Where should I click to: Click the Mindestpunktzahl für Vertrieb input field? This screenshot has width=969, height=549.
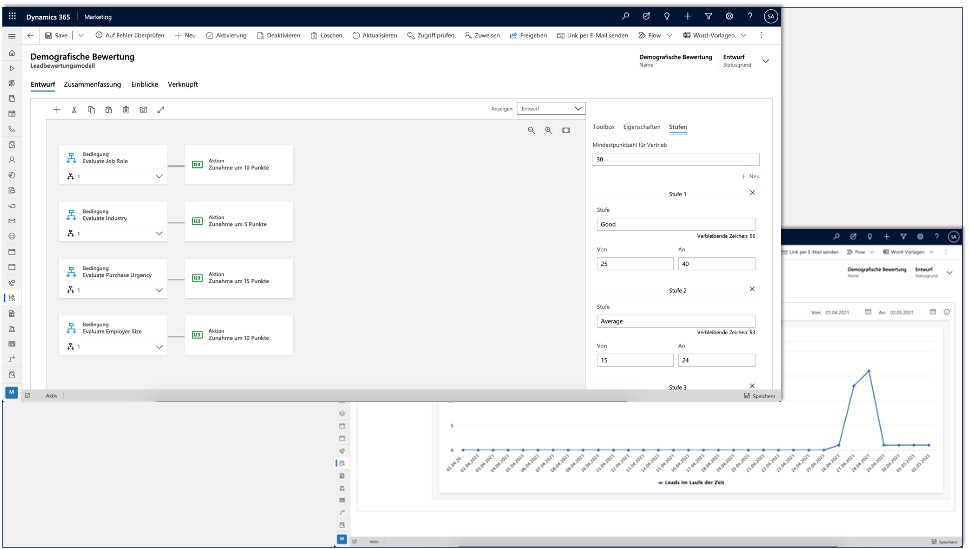click(675, 159)
